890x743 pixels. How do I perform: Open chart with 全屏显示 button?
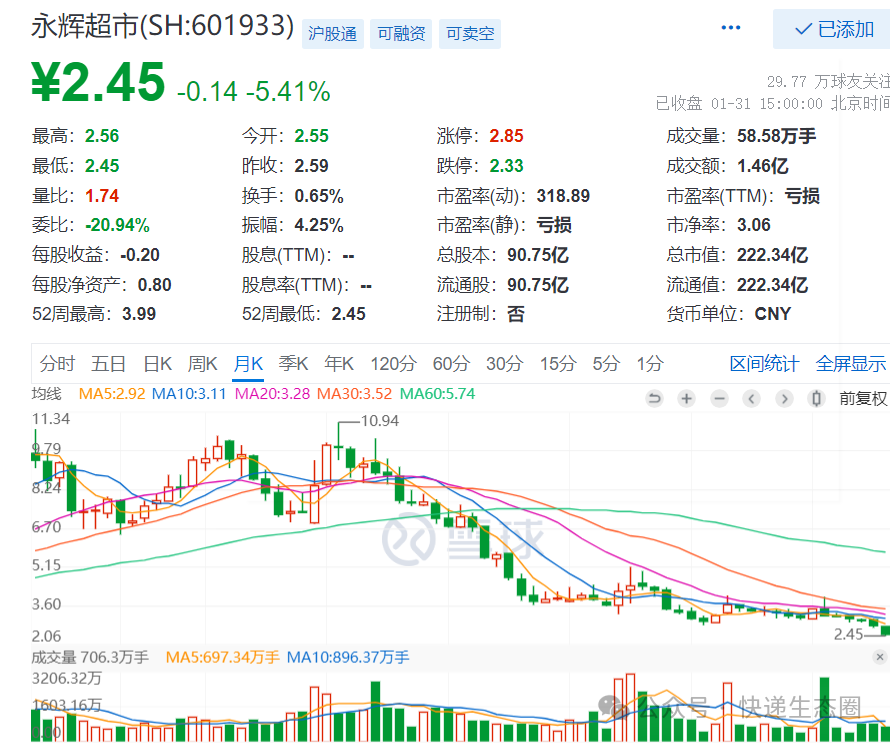pos(850,363)
